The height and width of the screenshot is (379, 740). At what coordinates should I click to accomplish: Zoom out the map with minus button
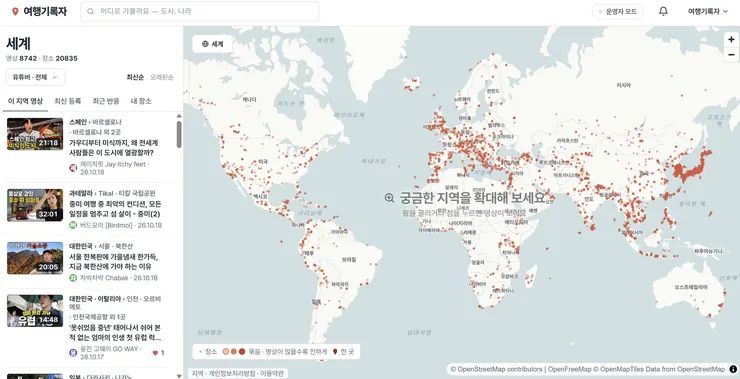point(731,55)
